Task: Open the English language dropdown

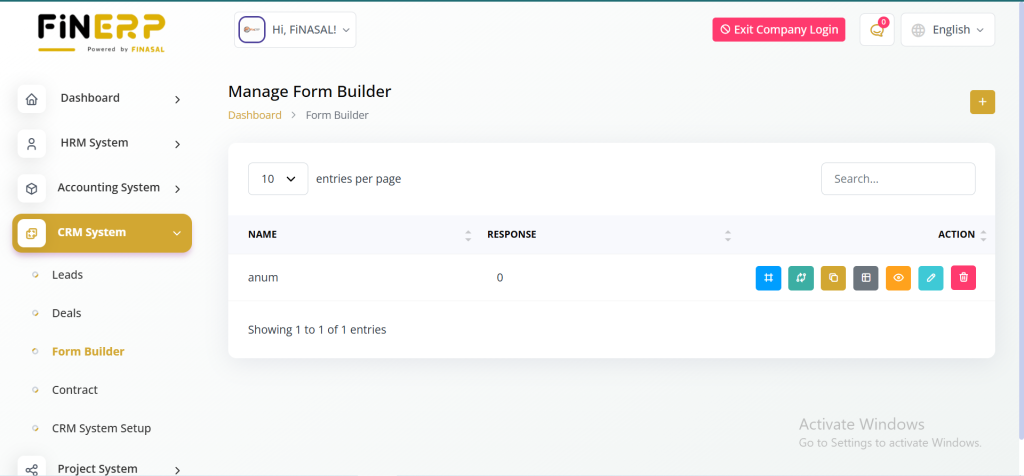Action: (948, 30)
